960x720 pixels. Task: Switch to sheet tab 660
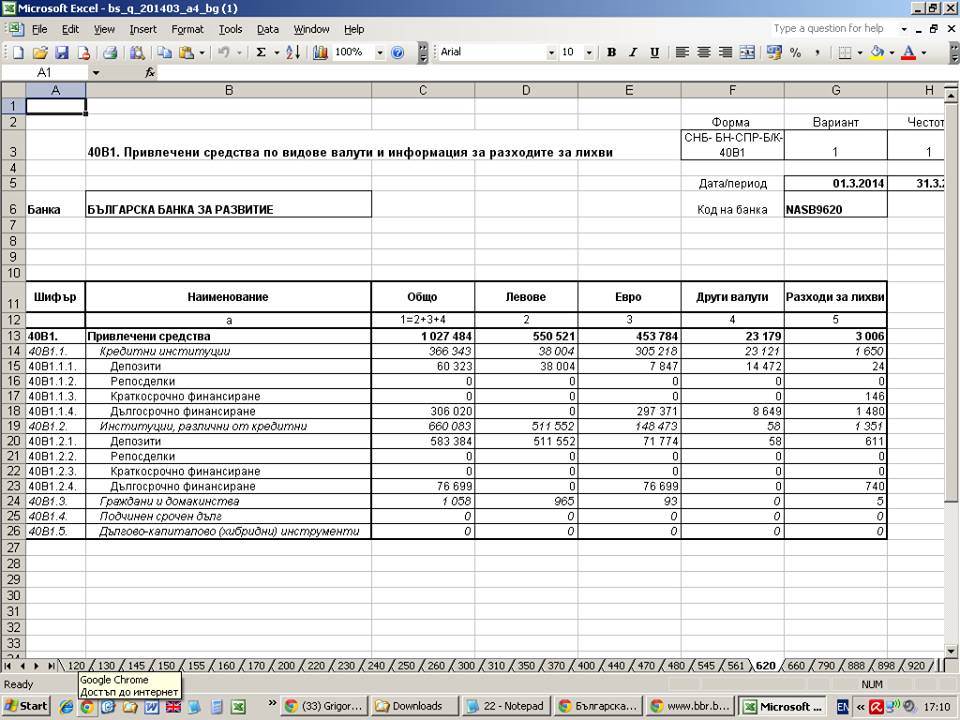795,665
